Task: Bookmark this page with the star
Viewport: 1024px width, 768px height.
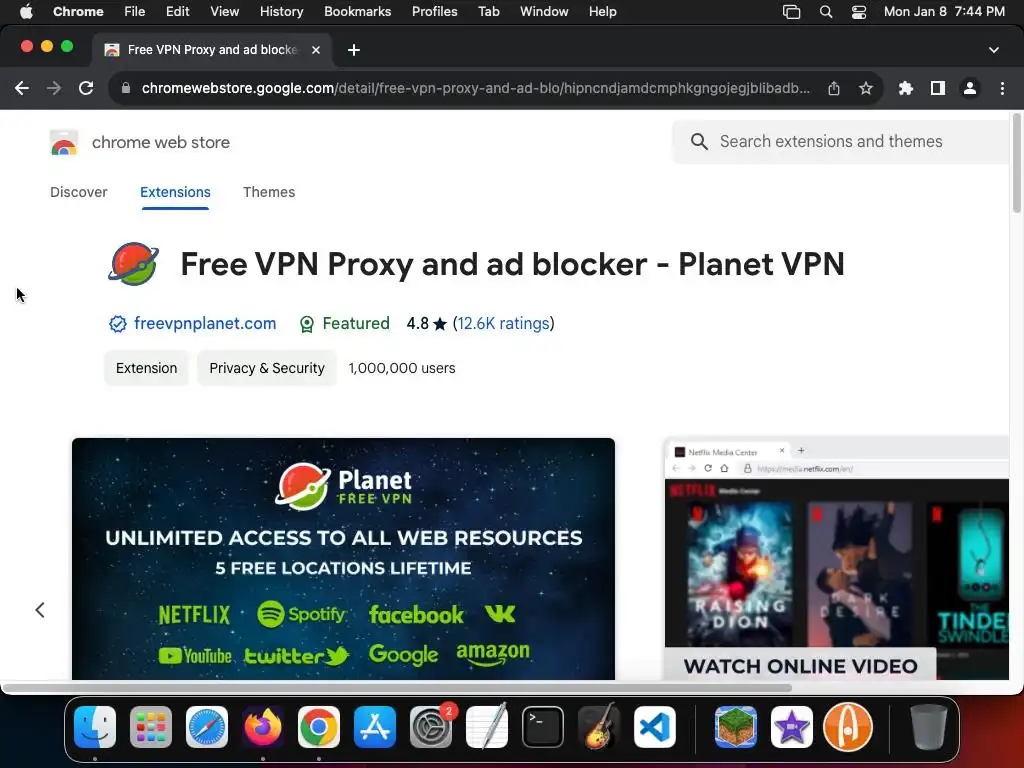Action: (866, 88)
